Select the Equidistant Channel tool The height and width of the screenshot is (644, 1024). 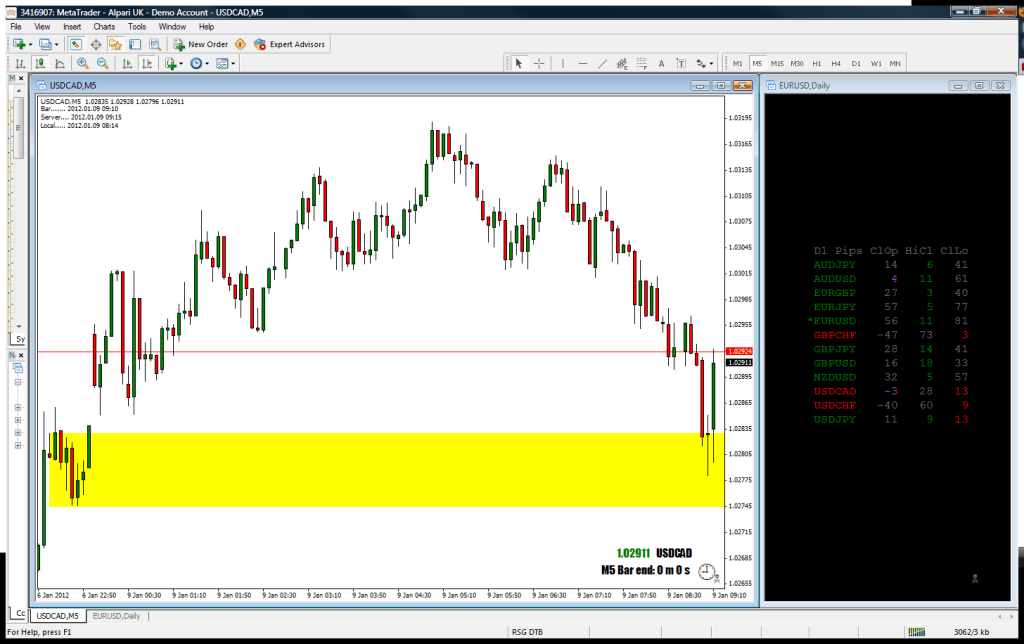[622, 63]
